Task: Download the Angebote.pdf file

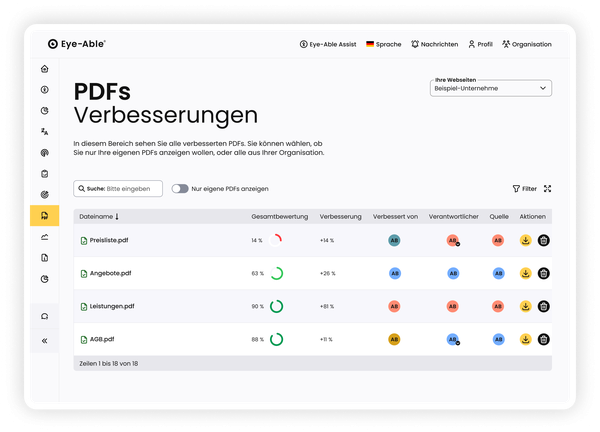Action: click(526, 273)
